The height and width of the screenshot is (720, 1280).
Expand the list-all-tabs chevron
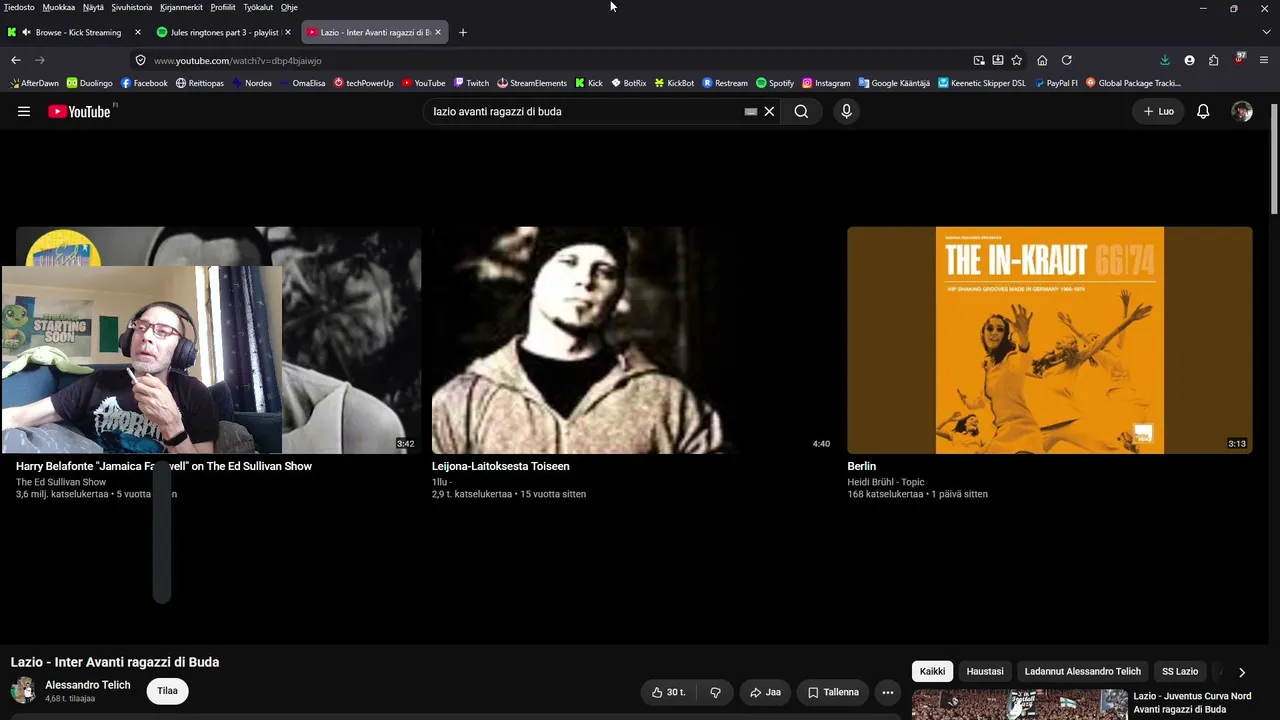click(1267, 32)
